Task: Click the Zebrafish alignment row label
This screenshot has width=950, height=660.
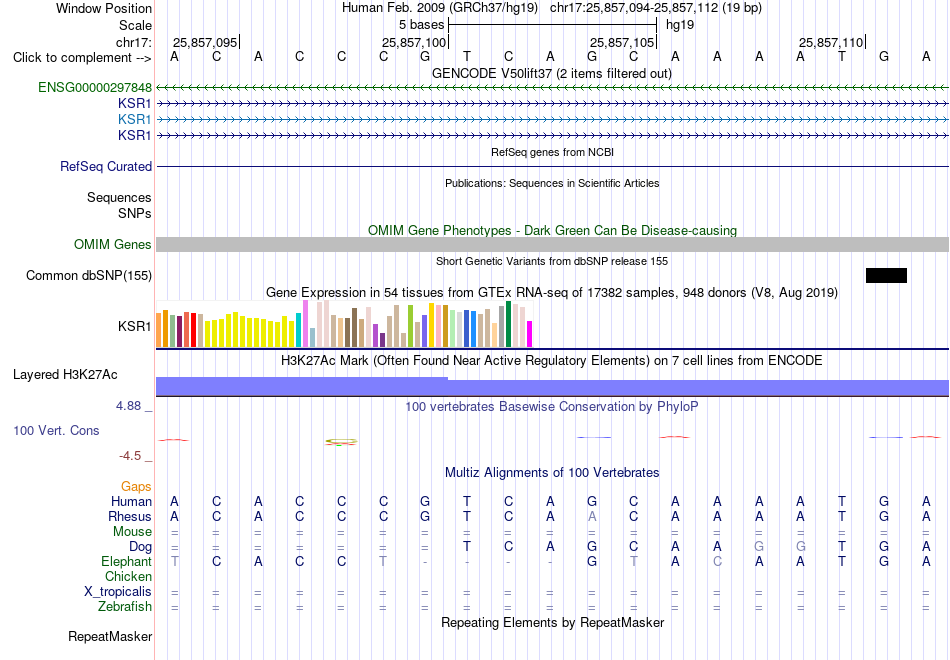Action: click(125, 606)
